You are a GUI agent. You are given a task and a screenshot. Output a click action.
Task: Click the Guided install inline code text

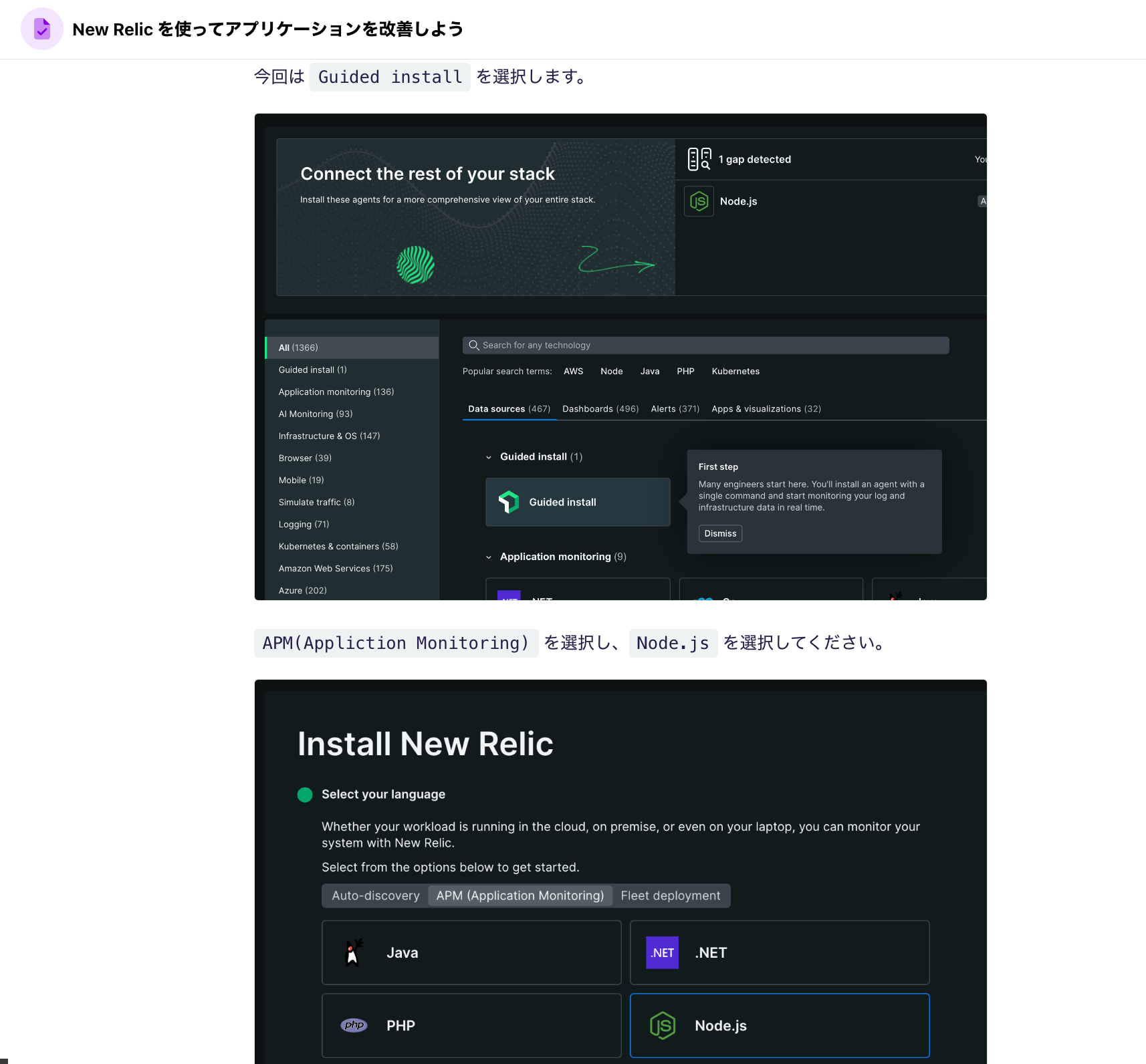point(390,78)
